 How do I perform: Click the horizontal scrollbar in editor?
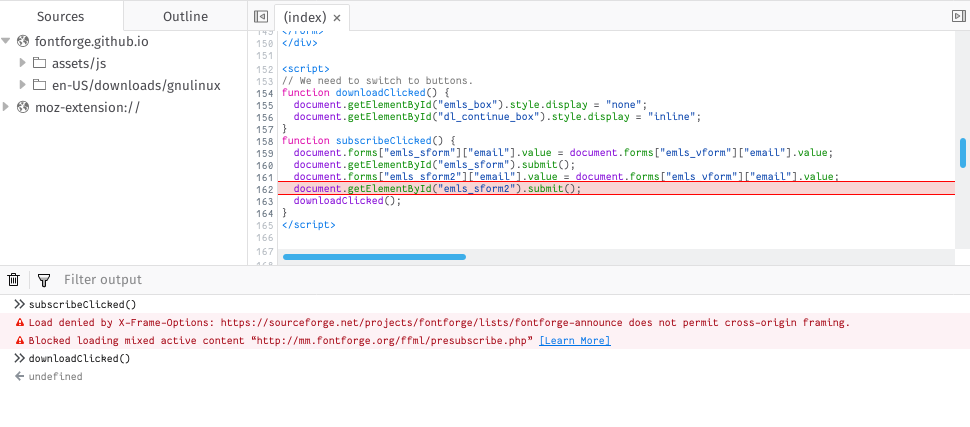pyautogui.click(x=374, y=256)
